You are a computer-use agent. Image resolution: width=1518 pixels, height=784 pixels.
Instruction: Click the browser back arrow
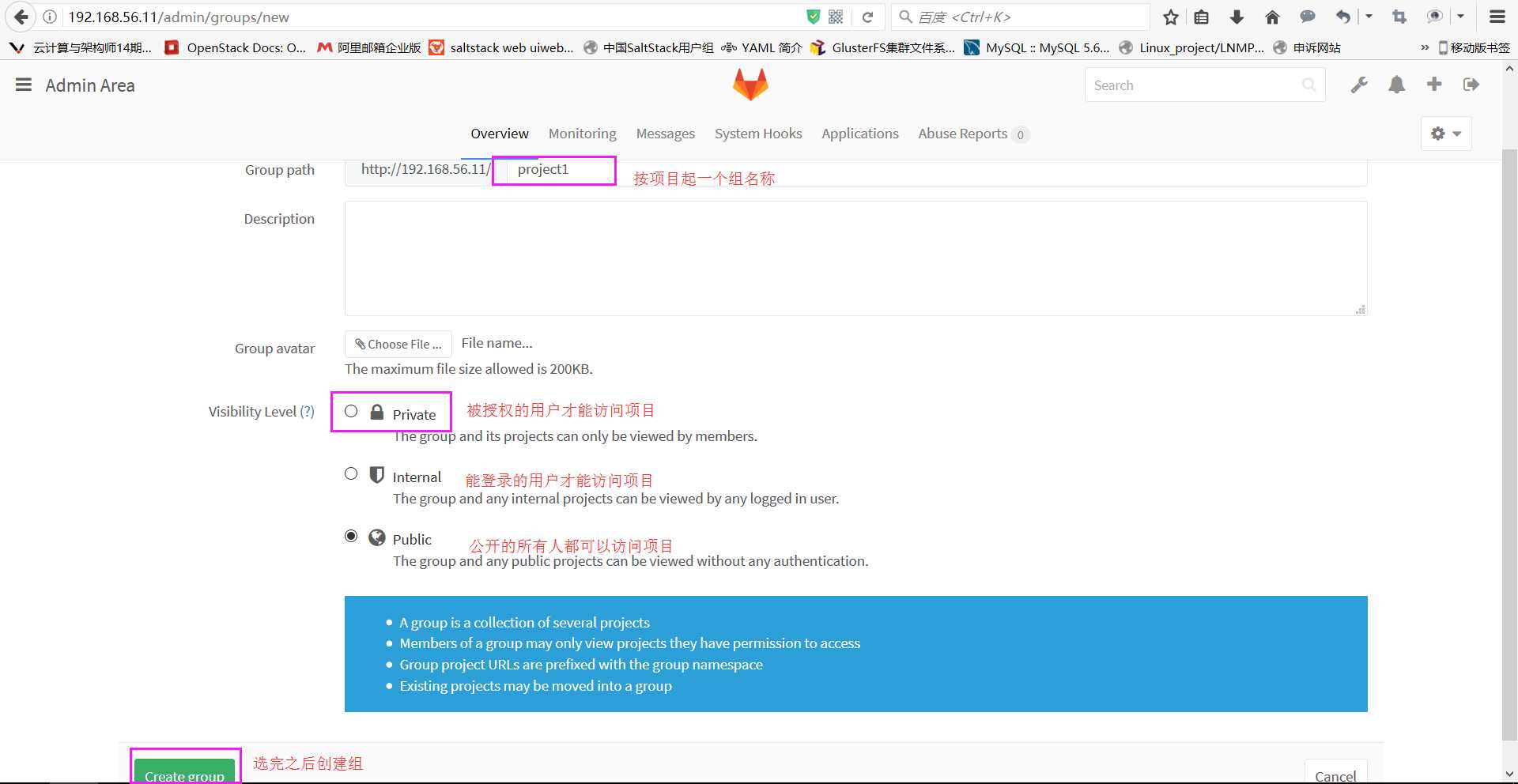(x=21, y=17)
